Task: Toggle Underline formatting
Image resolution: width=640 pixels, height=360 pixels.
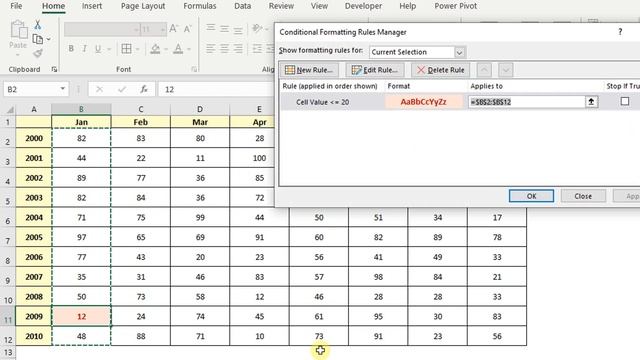Action: click(98, 49)
